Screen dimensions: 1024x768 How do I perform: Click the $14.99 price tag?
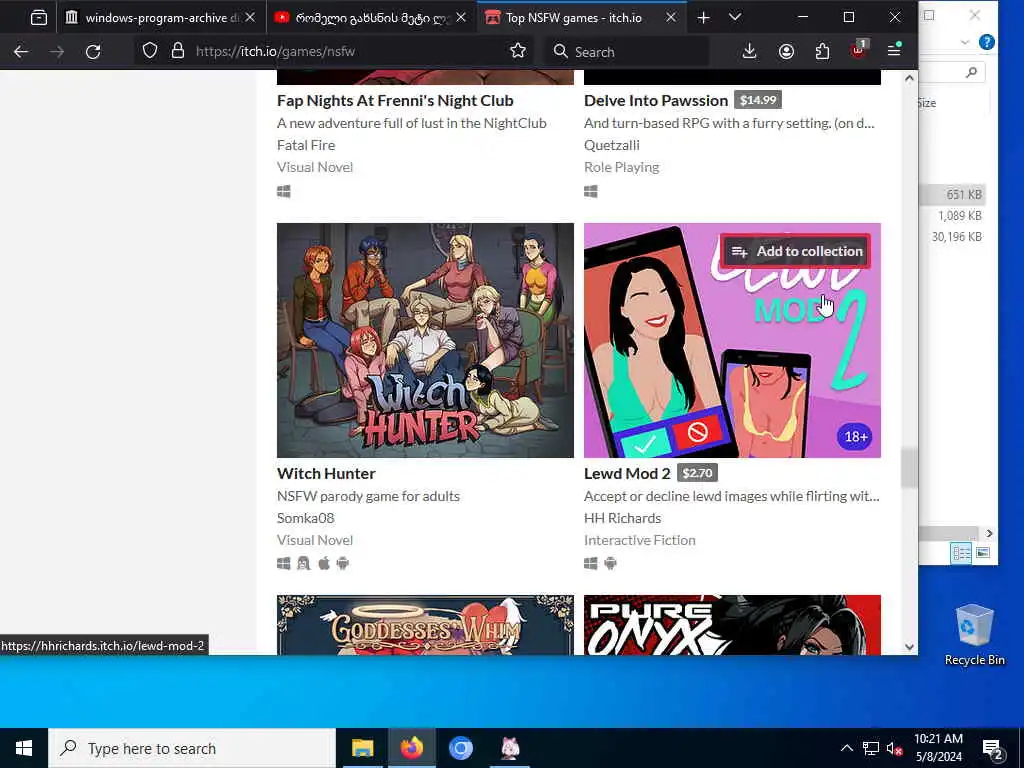(758, 100)
